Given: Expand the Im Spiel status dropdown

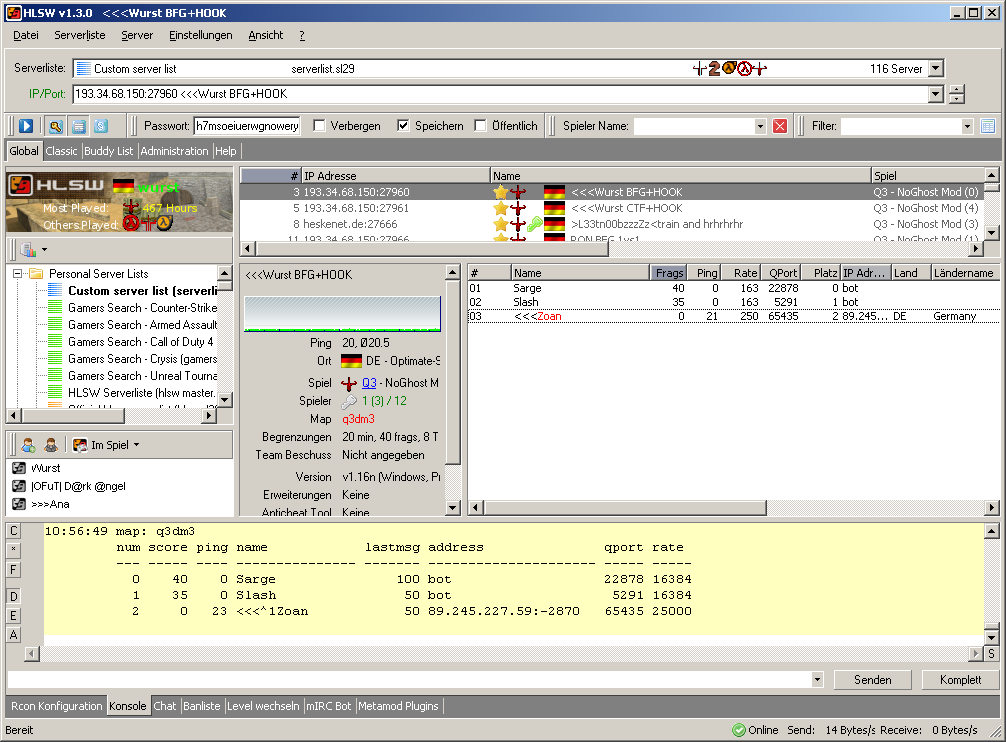Looking at the screenshot, I should [x=136, y=445].
